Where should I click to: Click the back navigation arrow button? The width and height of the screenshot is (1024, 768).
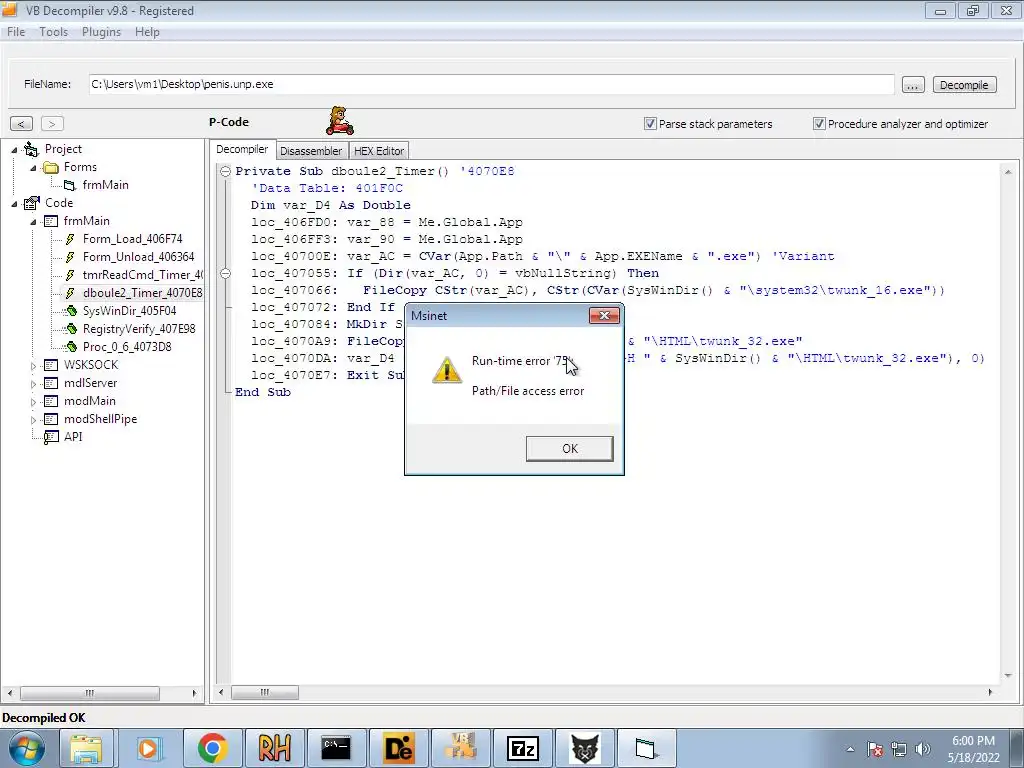pos(22,123)
